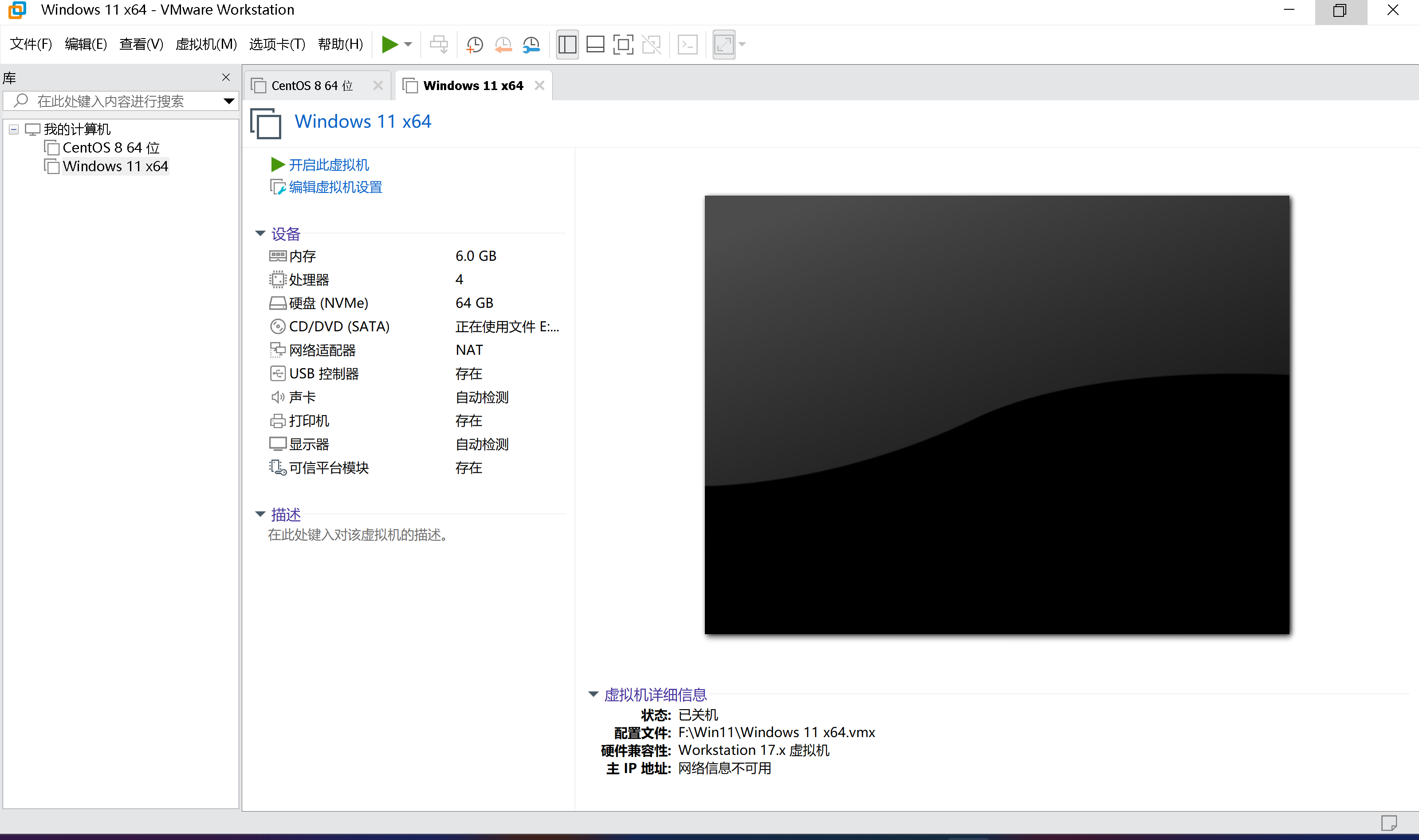Open the 查看(V) menu
This screenshot has width=1419, height=840.
pos(141,44)
